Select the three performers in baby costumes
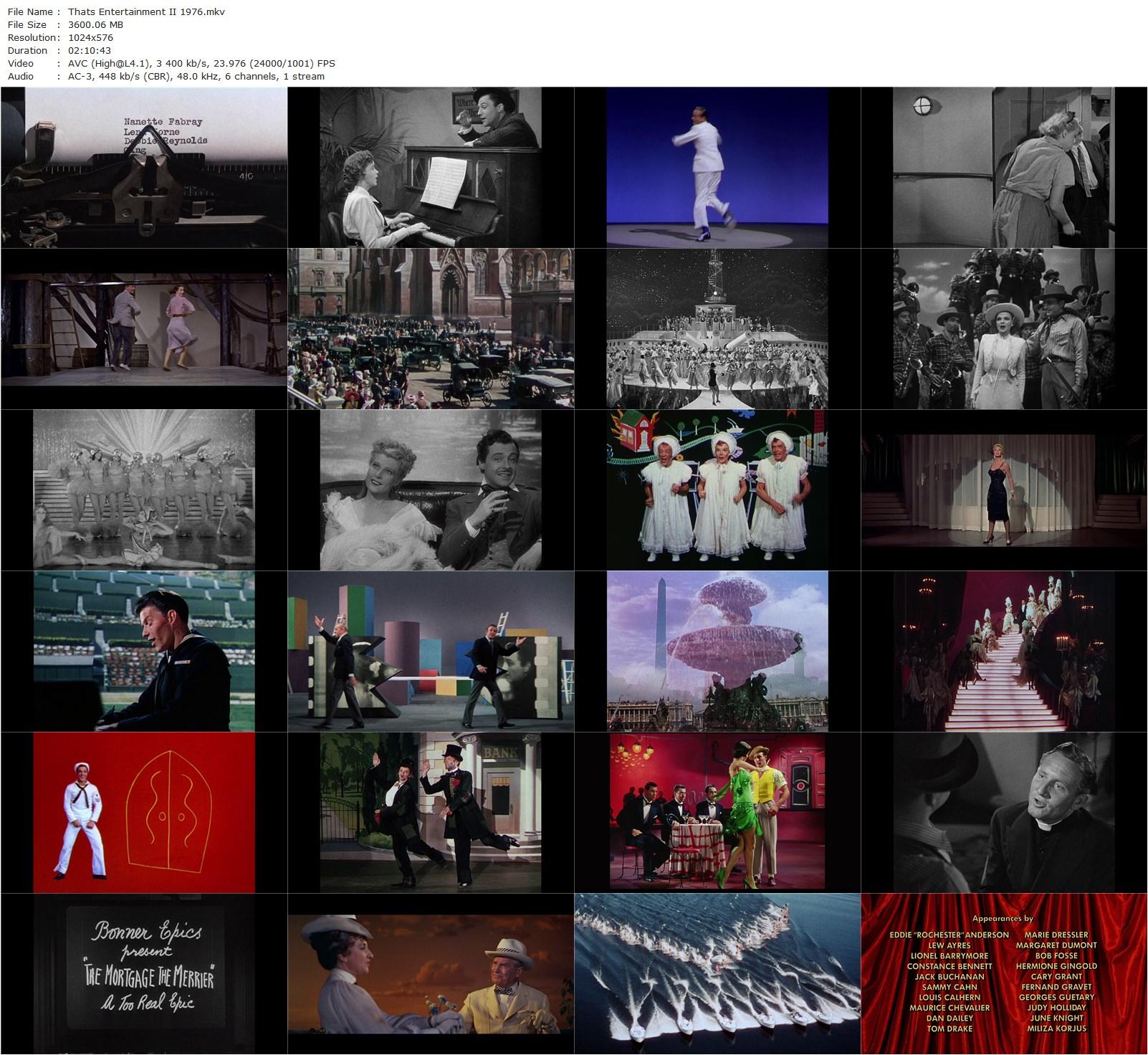 (x=717, y=490)
